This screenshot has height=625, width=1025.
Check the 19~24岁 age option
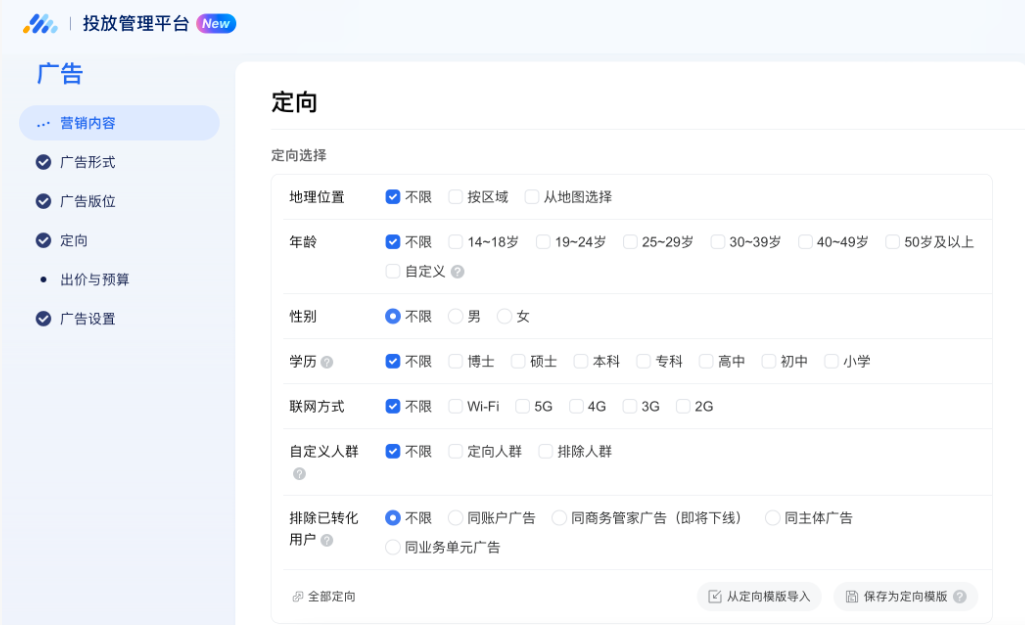(x=543, y=241)
